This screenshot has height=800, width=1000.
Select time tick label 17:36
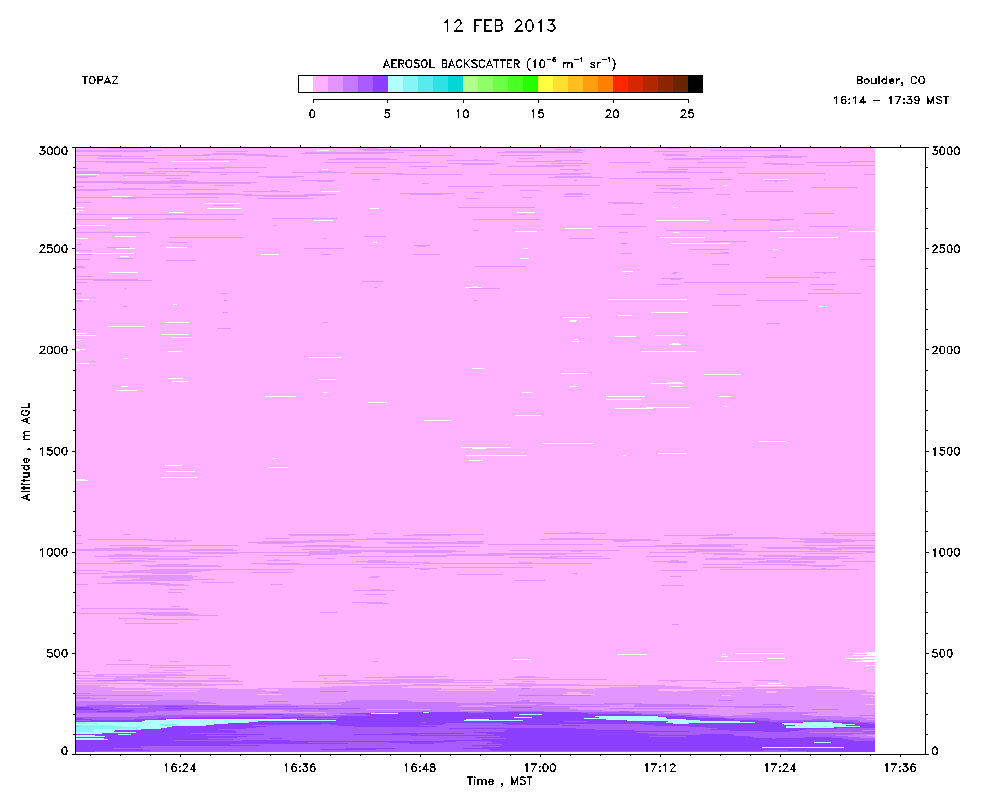pyautogui.click(x=900, y=768)
